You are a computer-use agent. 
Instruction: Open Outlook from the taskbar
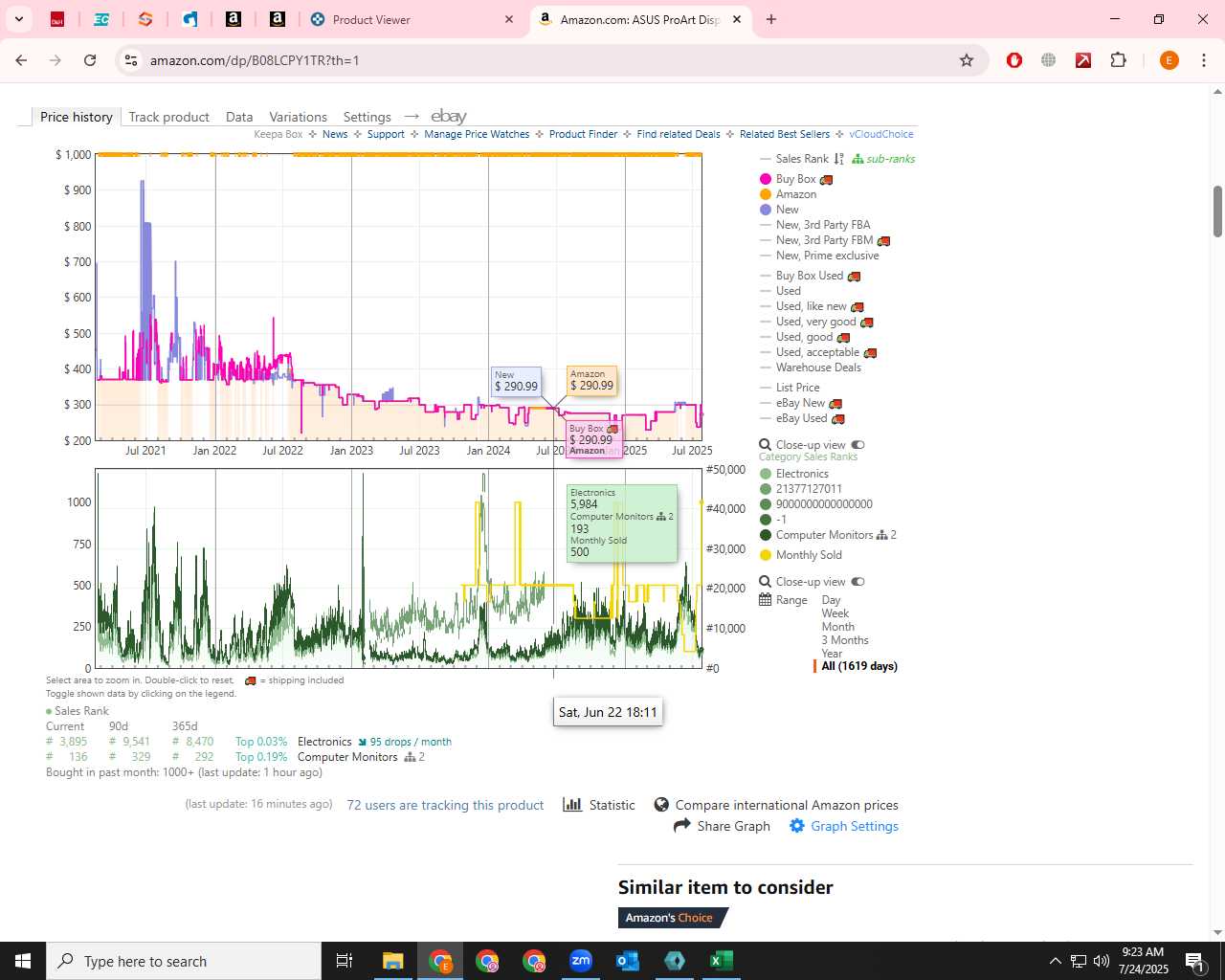pyautogui.click(x=628, y=961)
